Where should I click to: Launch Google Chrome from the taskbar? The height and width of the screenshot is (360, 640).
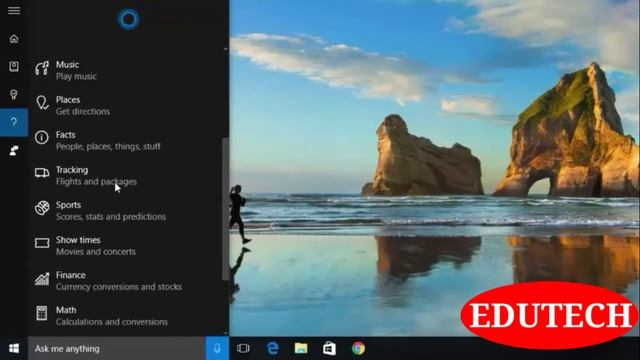click(x=358, y=348)
